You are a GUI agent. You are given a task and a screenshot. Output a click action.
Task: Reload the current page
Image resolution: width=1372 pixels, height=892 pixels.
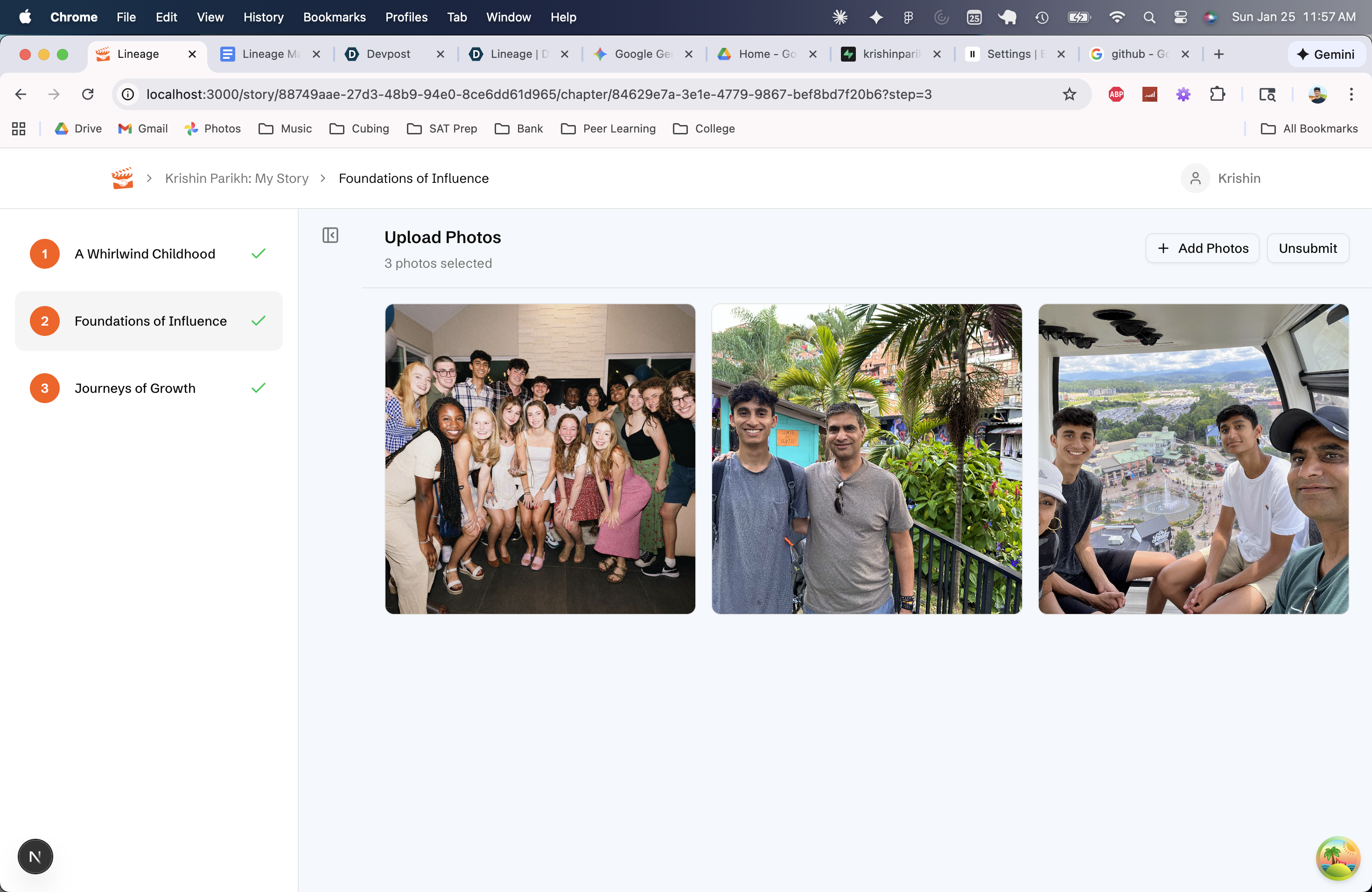[88, 94]
